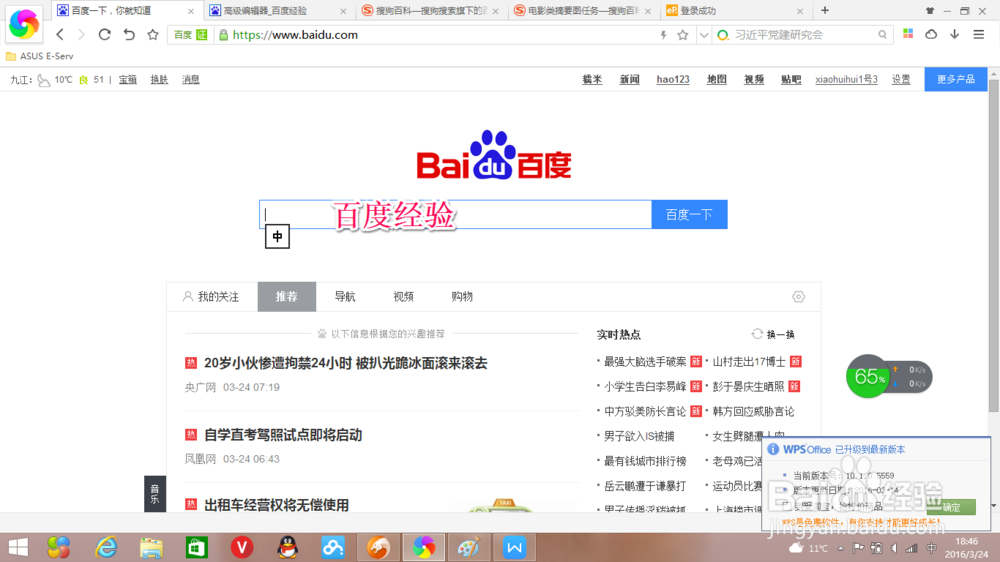Open the 地图 link

pyautogui.click(x=717, y=80)
